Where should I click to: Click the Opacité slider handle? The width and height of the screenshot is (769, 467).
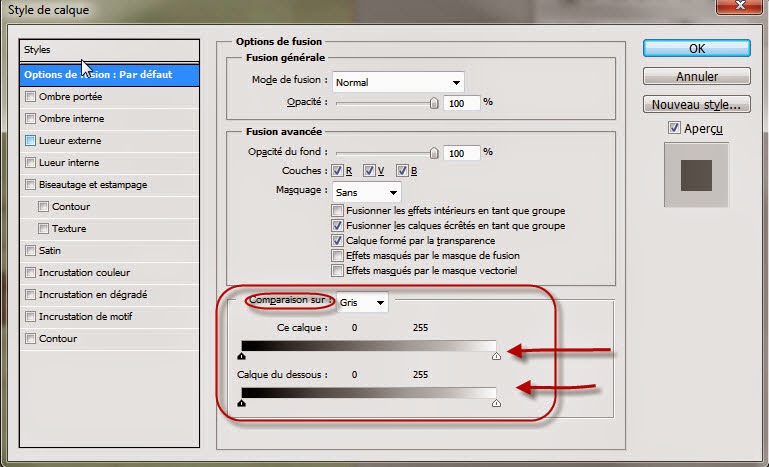434,103
